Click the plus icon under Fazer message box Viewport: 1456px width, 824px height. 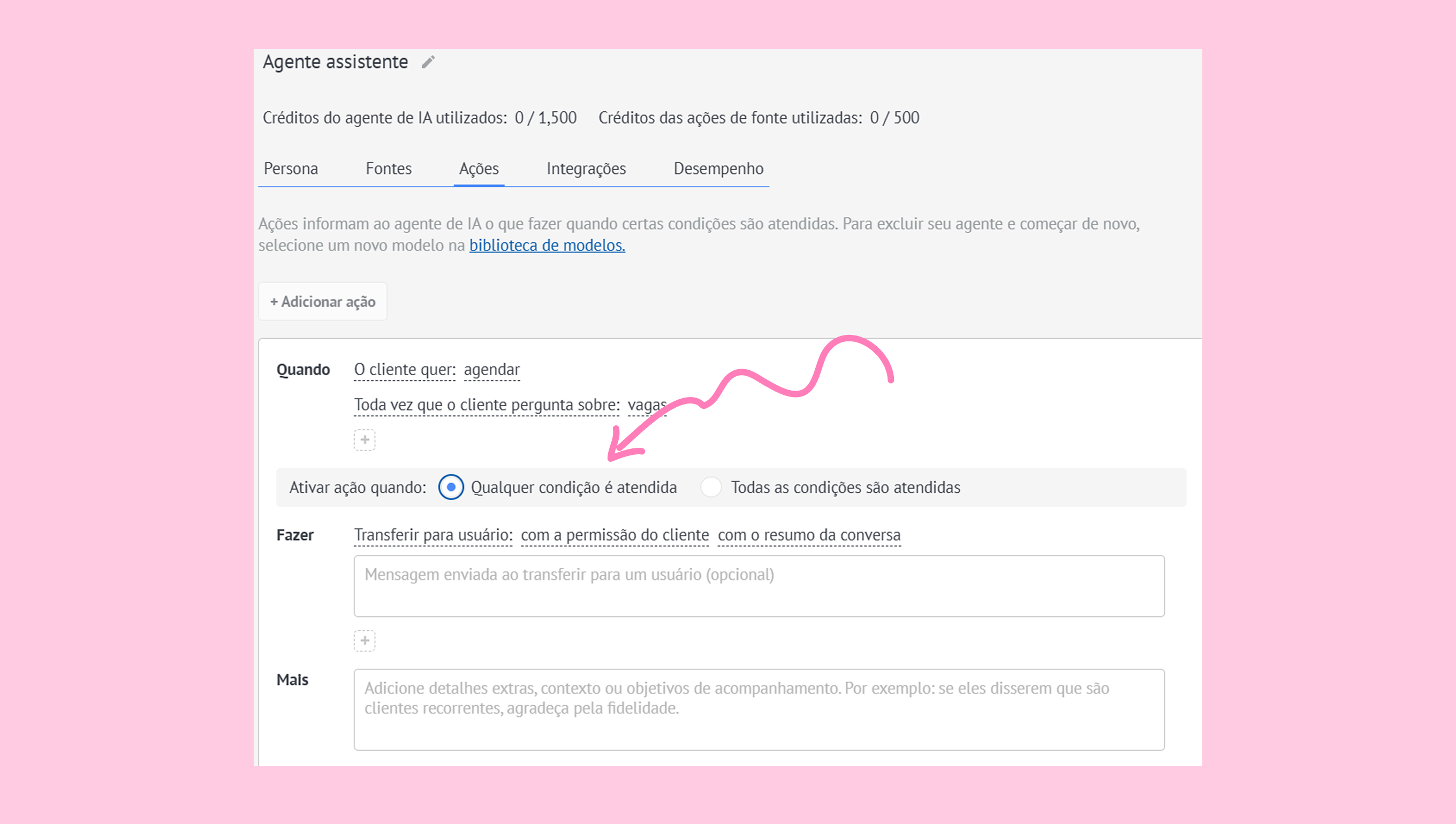pyautogui.click(x=365, y=640)
